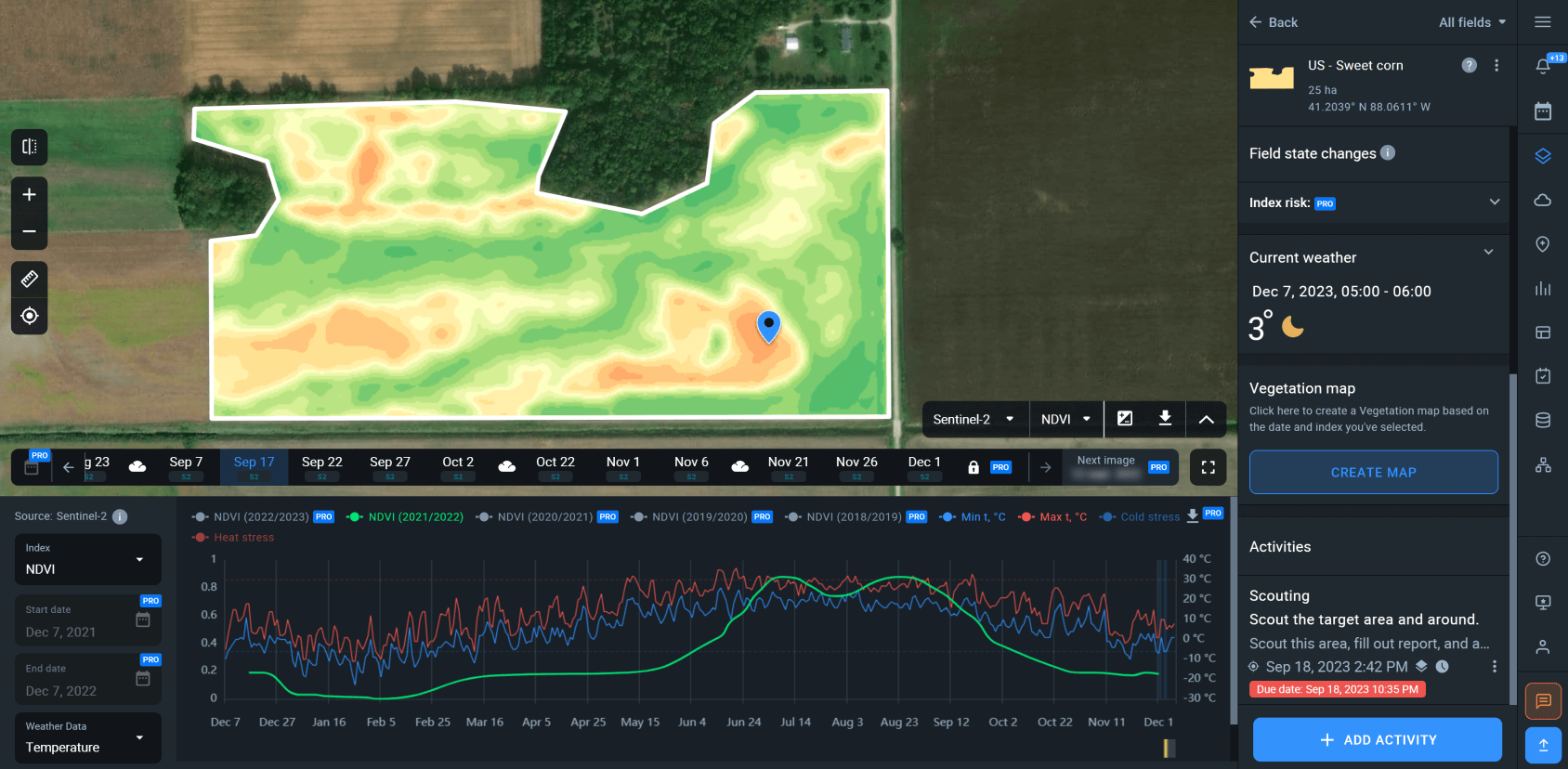Click the Next image PRO box
The height and width of the screenshot is (769, 1568).
coord(1121,467)
